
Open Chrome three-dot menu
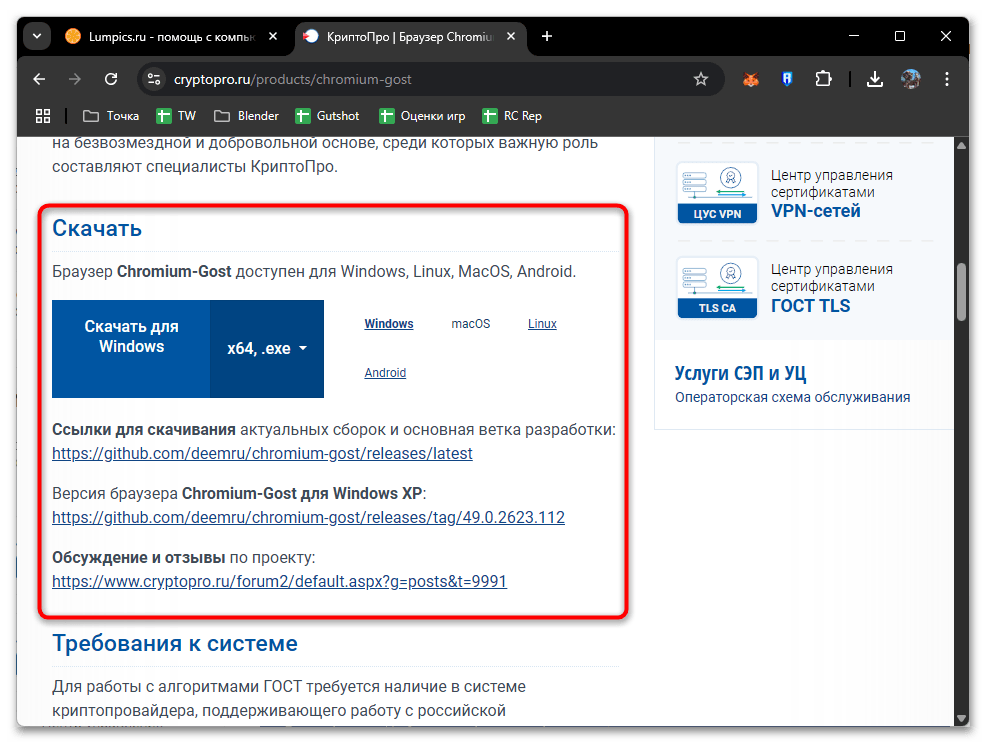tap(946, 79)
